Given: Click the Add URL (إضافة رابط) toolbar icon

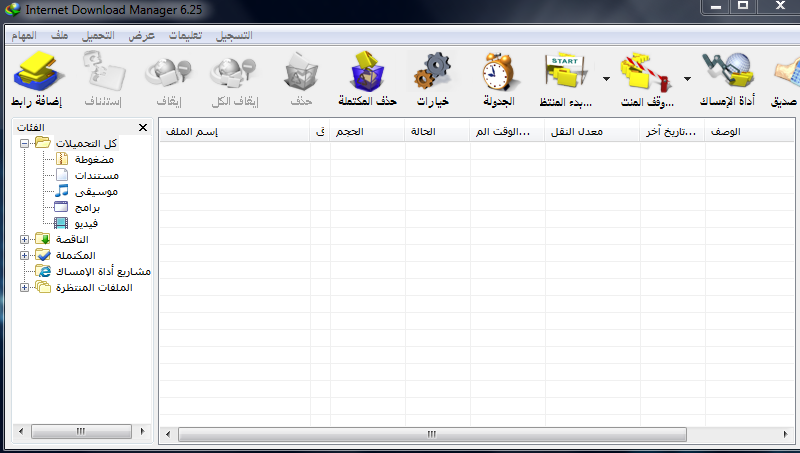Looking at the screenshot, I should click(x=39, y=71).
